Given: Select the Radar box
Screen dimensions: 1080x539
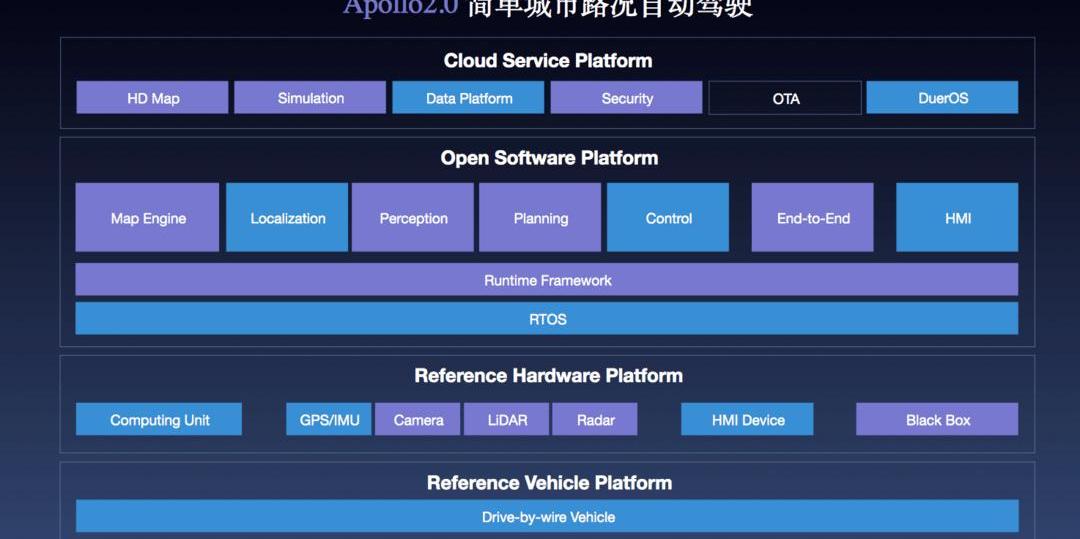Looking at the screenshot, I should click(x=595, y=419).
